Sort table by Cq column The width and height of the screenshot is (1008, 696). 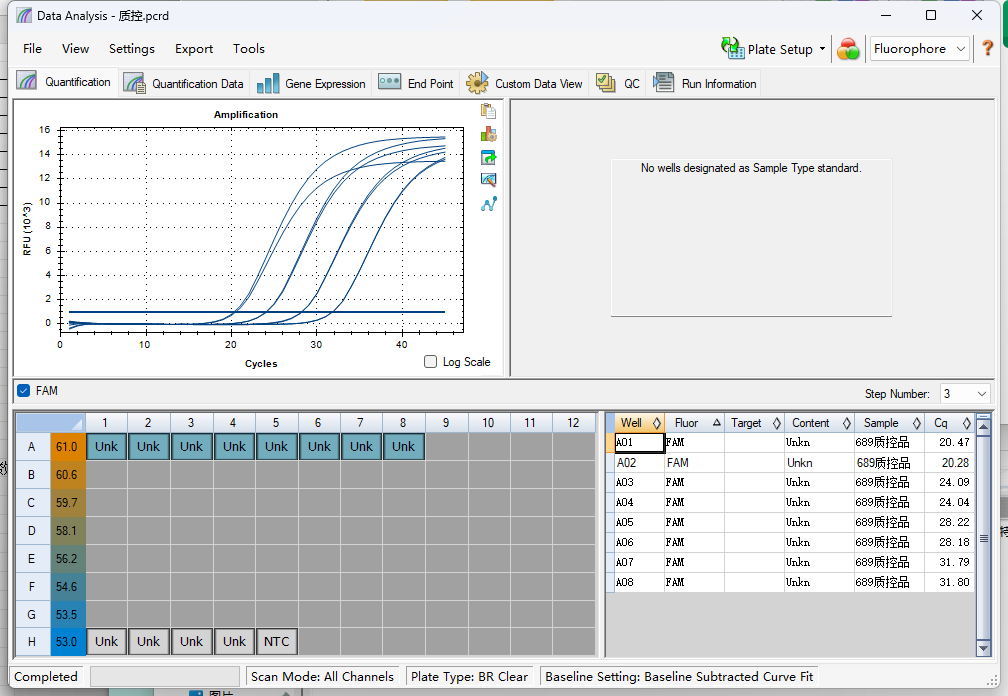point(950,423)
